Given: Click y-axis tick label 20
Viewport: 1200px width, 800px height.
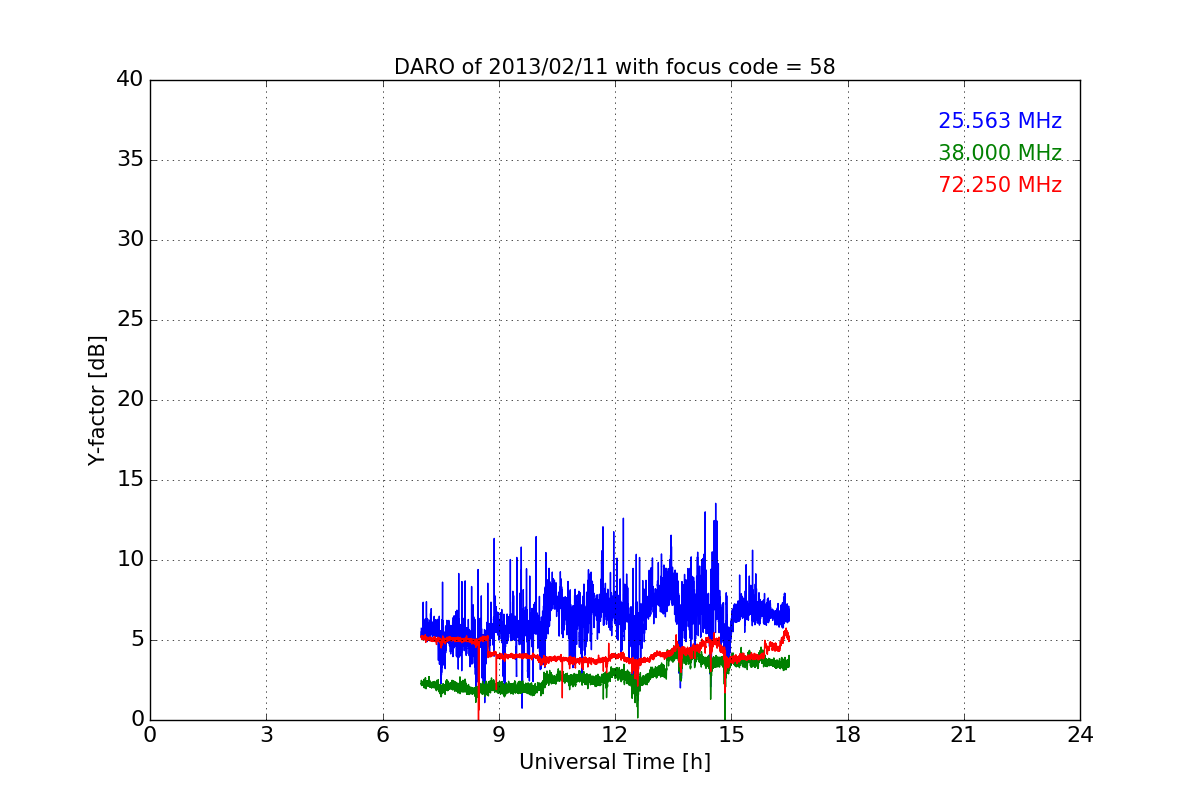Looking at the screenshot, I should click(130, 400).
